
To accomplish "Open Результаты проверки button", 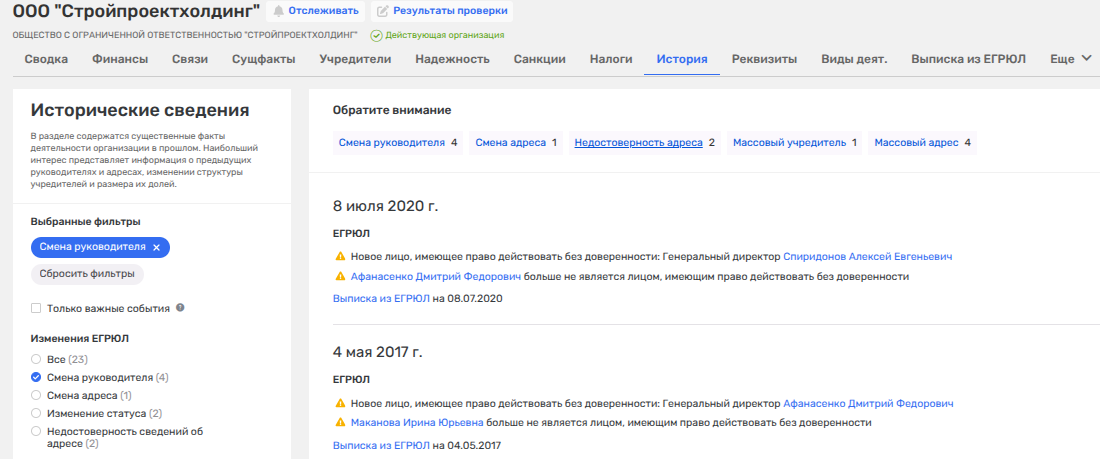I will click(442, 11).
